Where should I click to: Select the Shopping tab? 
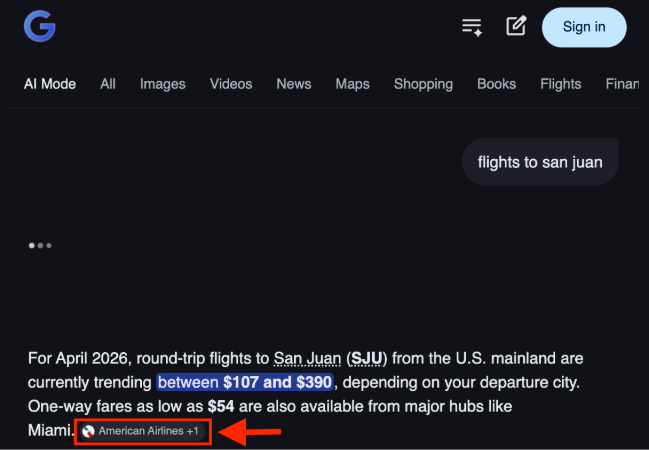423,84
